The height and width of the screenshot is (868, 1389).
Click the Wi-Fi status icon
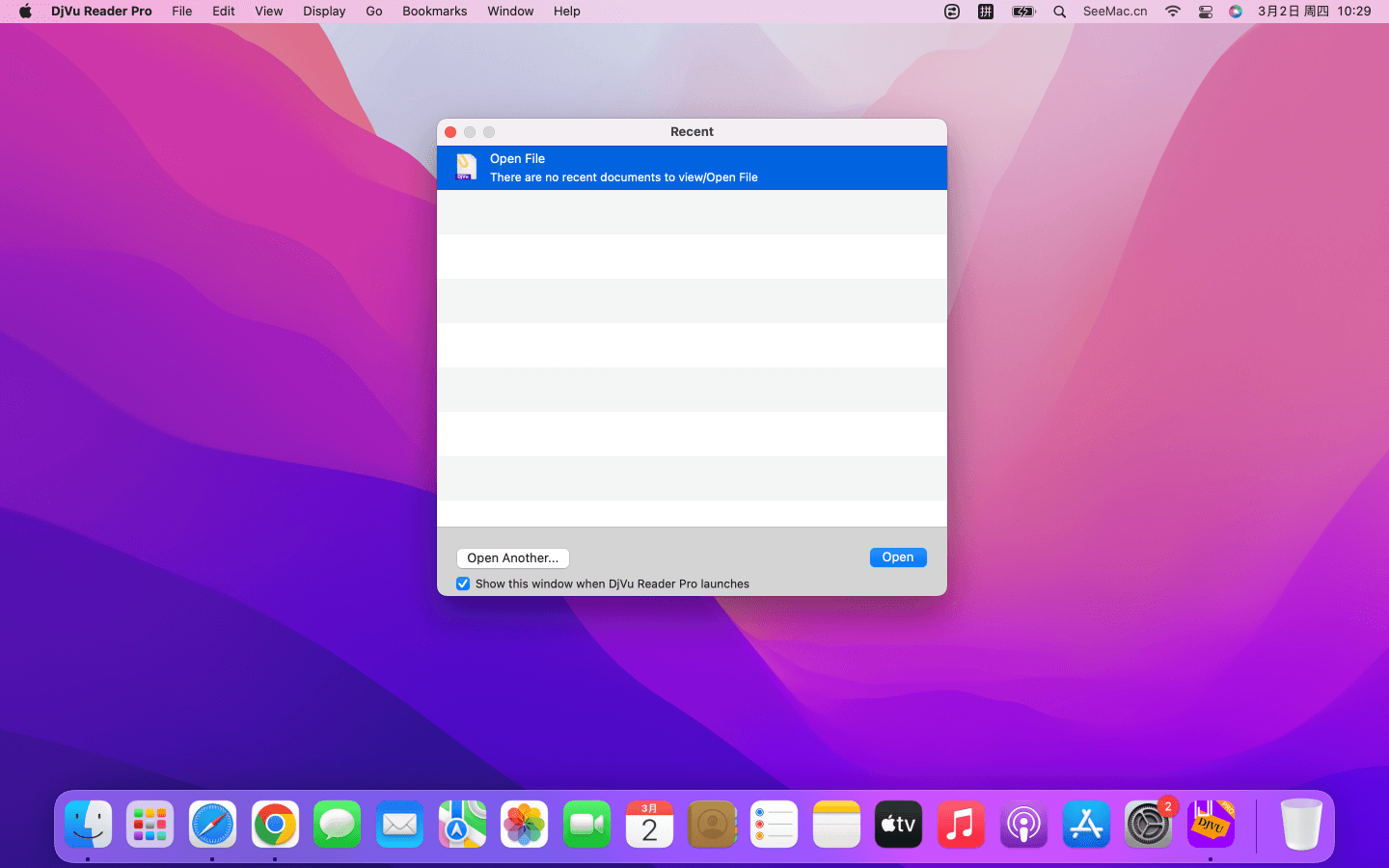click(x=1173, y=12)
